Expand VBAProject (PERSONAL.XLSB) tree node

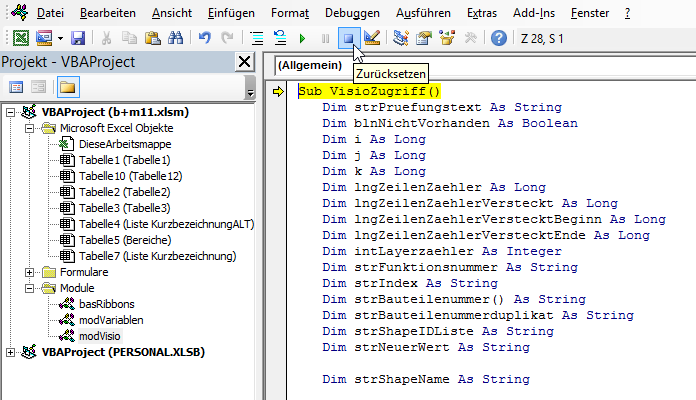coord(11,351)
